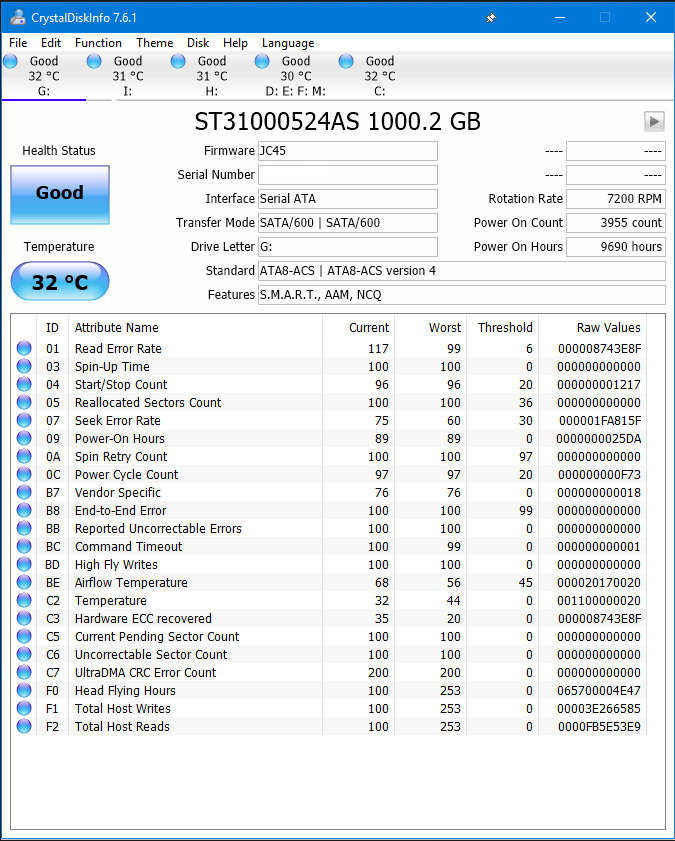Viewport: 675px width, 841px height.
Task: Click status orb for UltraDMA CRC Error Count
Action: (24, 672)
